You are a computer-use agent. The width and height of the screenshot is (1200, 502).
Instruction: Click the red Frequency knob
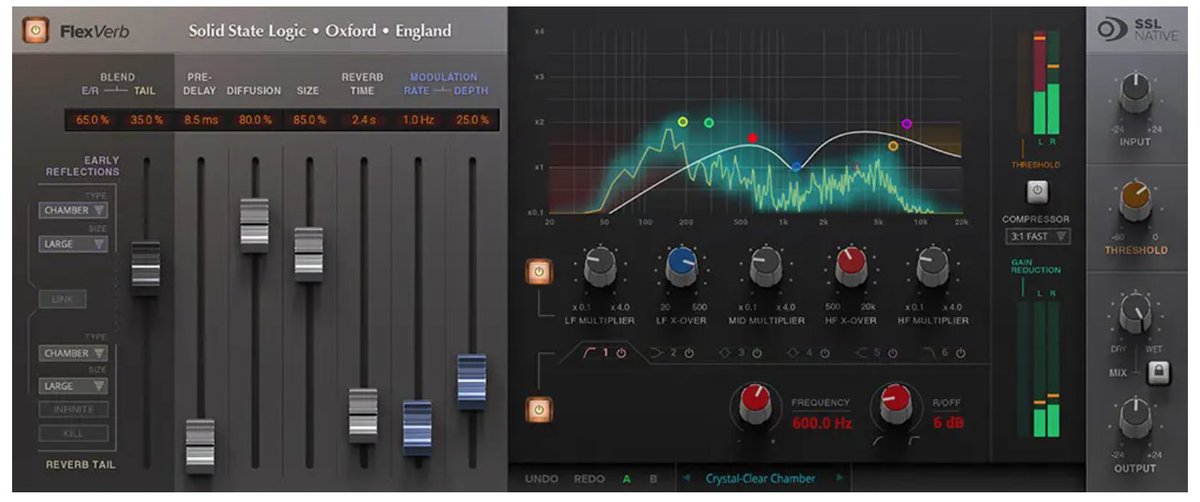[757, 406]
